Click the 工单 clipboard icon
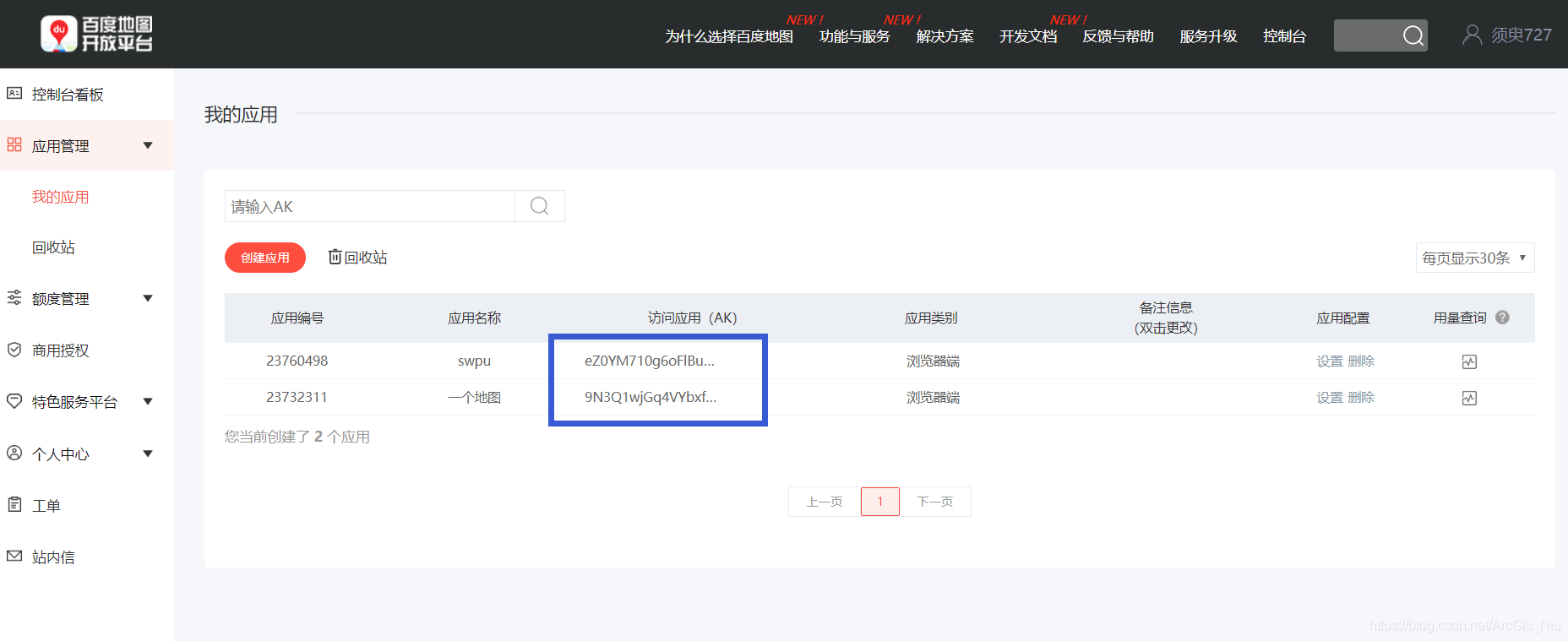1568x641 pixels. tap(14, 504)
